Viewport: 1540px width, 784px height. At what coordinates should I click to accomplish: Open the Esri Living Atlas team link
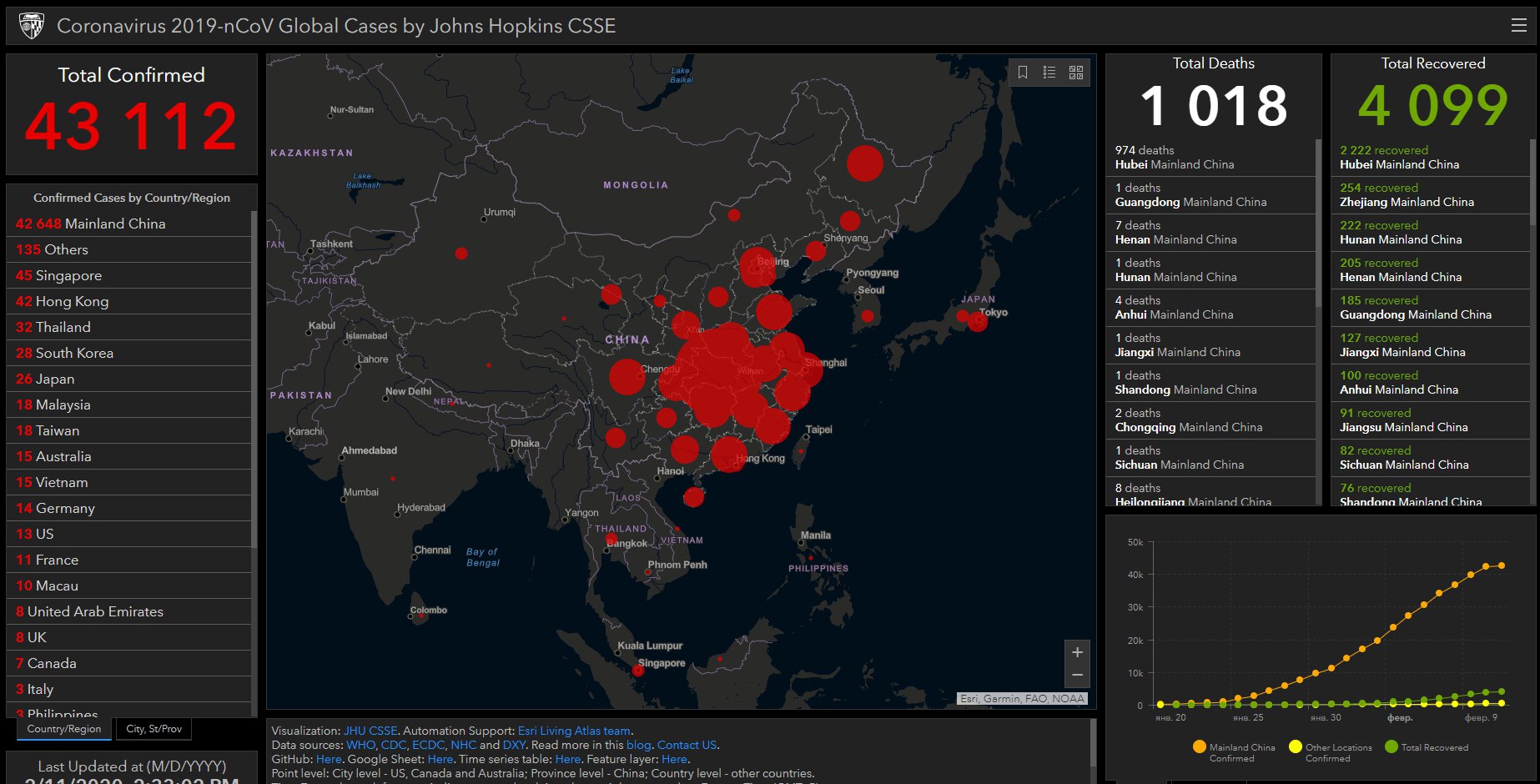[574, 731]
